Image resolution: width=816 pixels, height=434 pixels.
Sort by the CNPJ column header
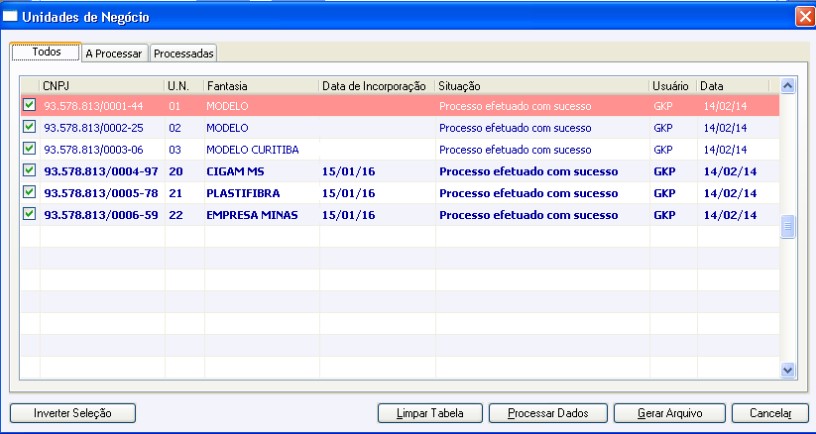(x=102, y=86)
